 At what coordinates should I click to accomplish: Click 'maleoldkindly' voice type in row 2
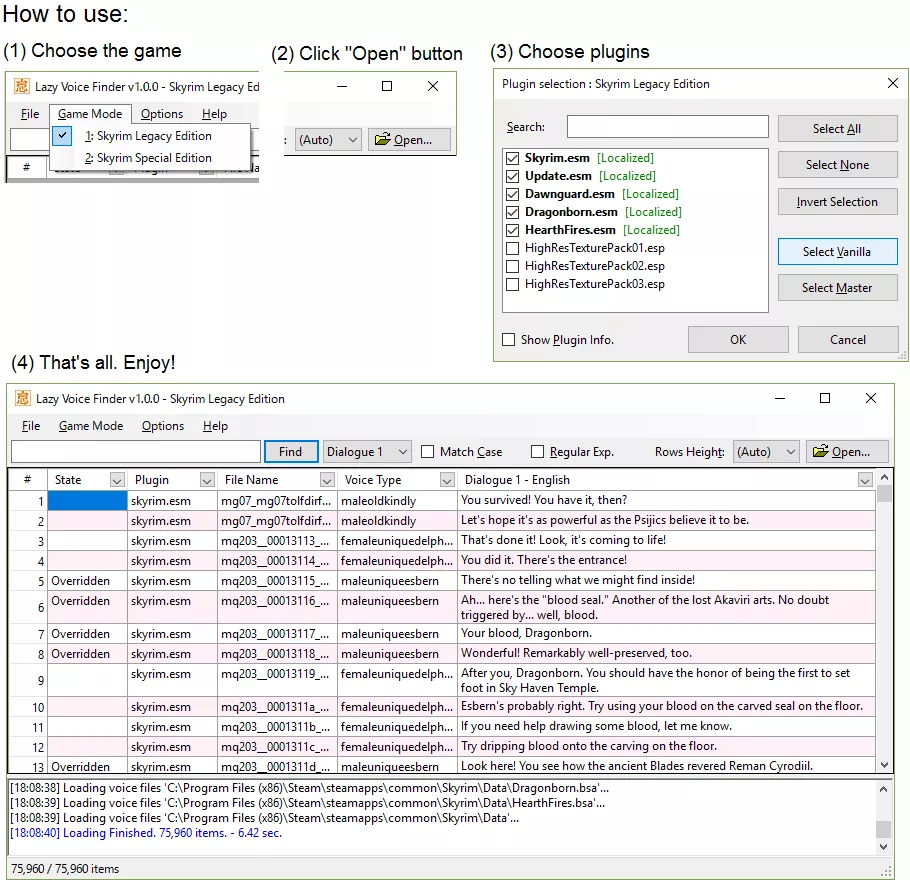(397, 521)
